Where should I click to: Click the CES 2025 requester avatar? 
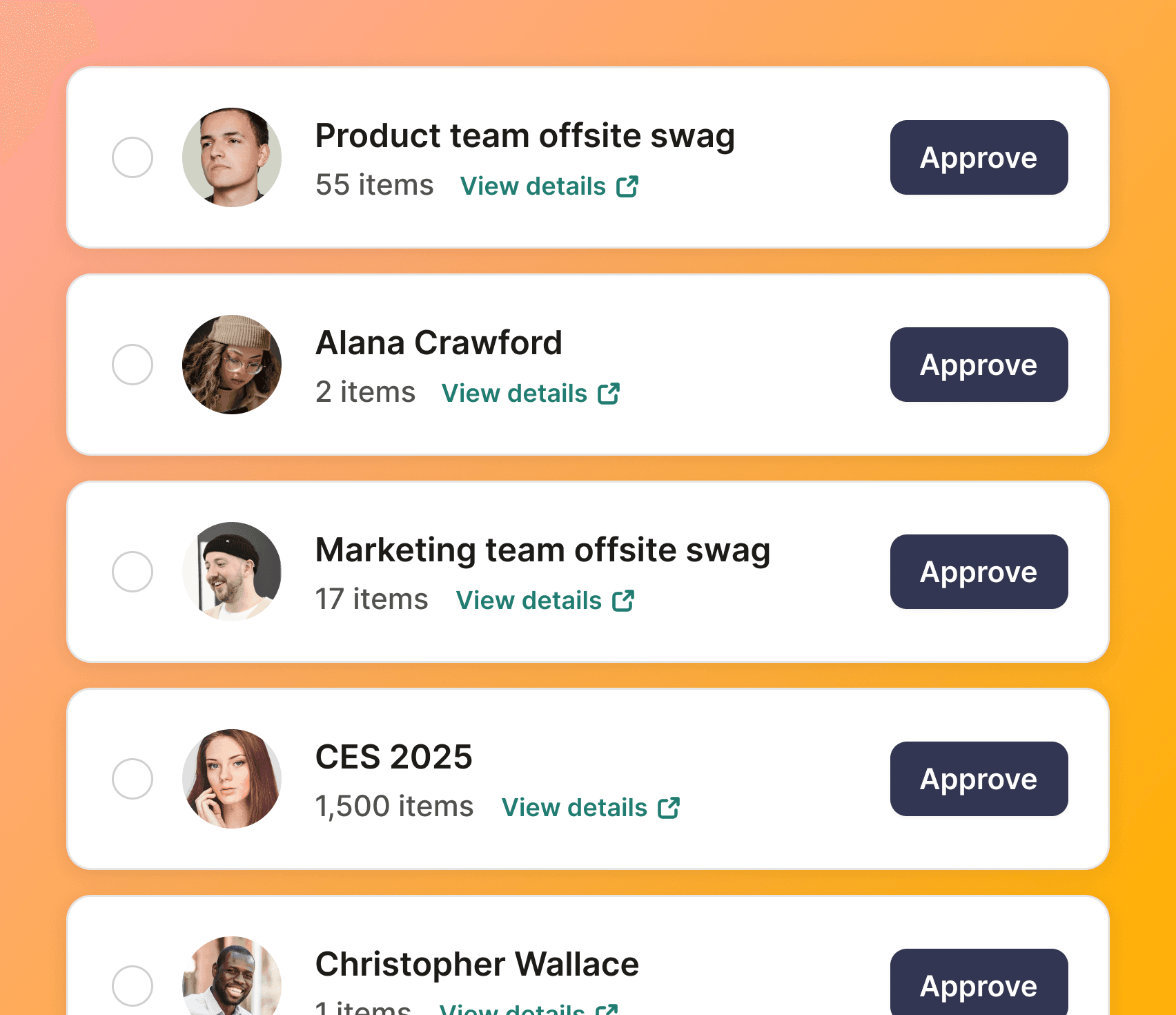pos(232,779)
